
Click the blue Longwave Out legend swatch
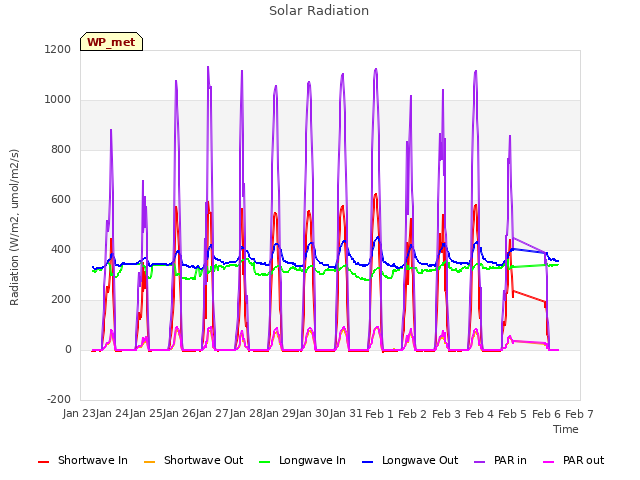367,462
